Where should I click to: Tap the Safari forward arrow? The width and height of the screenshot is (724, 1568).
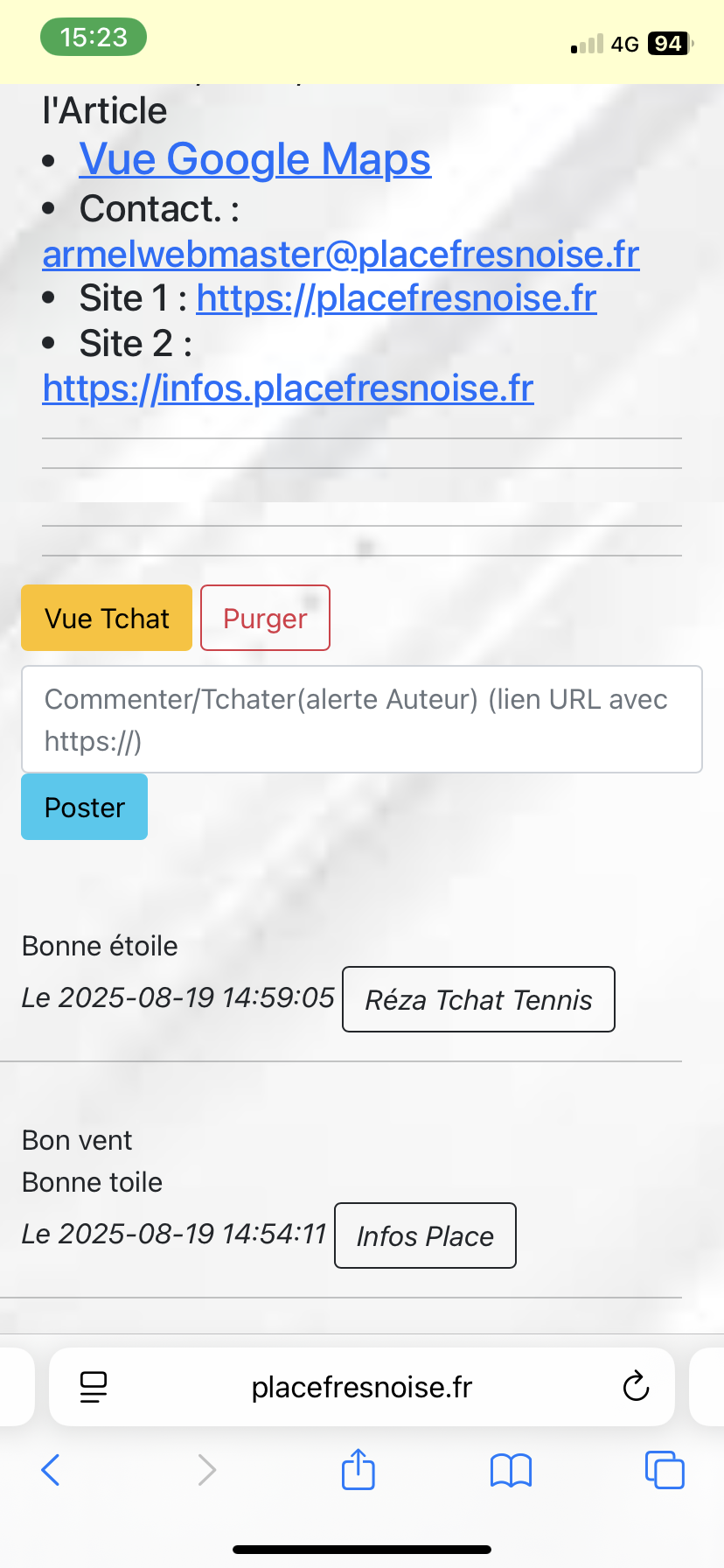[x=206, y=1470]
